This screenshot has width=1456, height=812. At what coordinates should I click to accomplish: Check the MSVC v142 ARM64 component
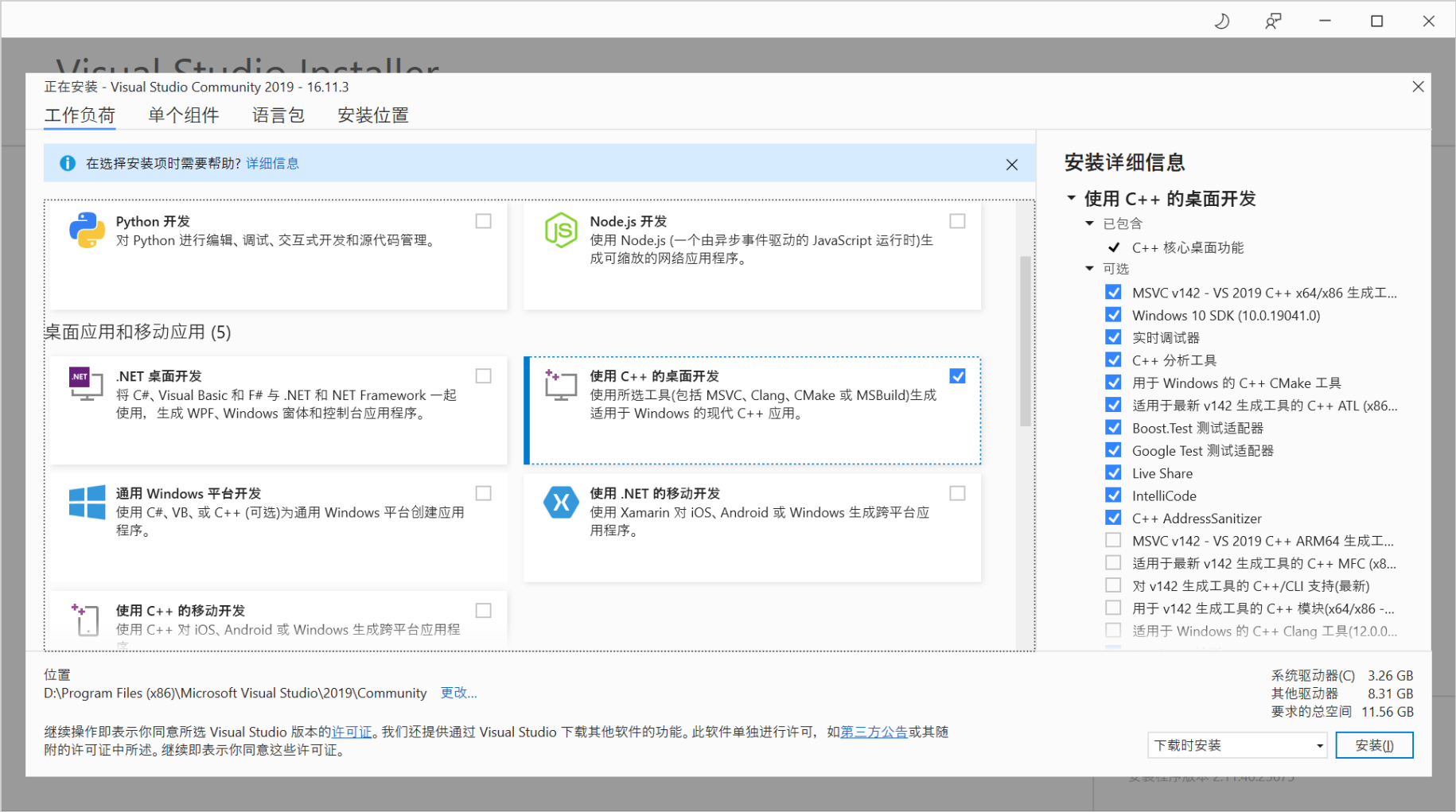[1113, 540]
